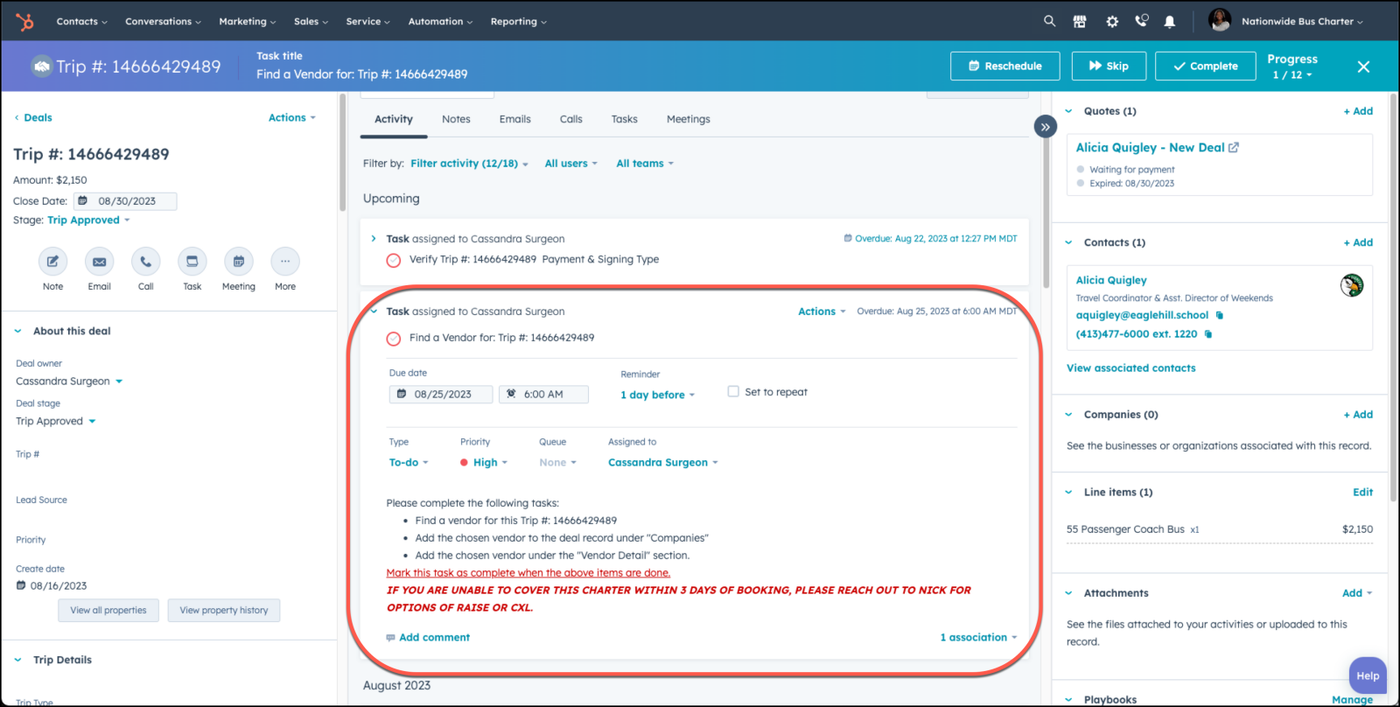Open the Queue None dropdown
The image size is (1400, 707).
558,463
